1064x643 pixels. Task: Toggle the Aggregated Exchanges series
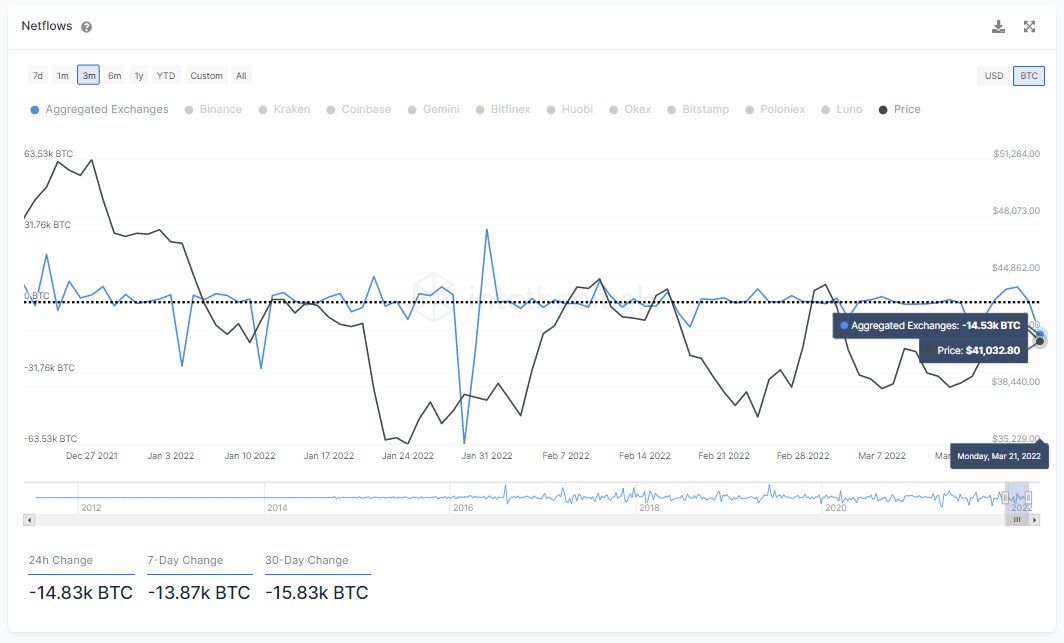click(100, 109)
